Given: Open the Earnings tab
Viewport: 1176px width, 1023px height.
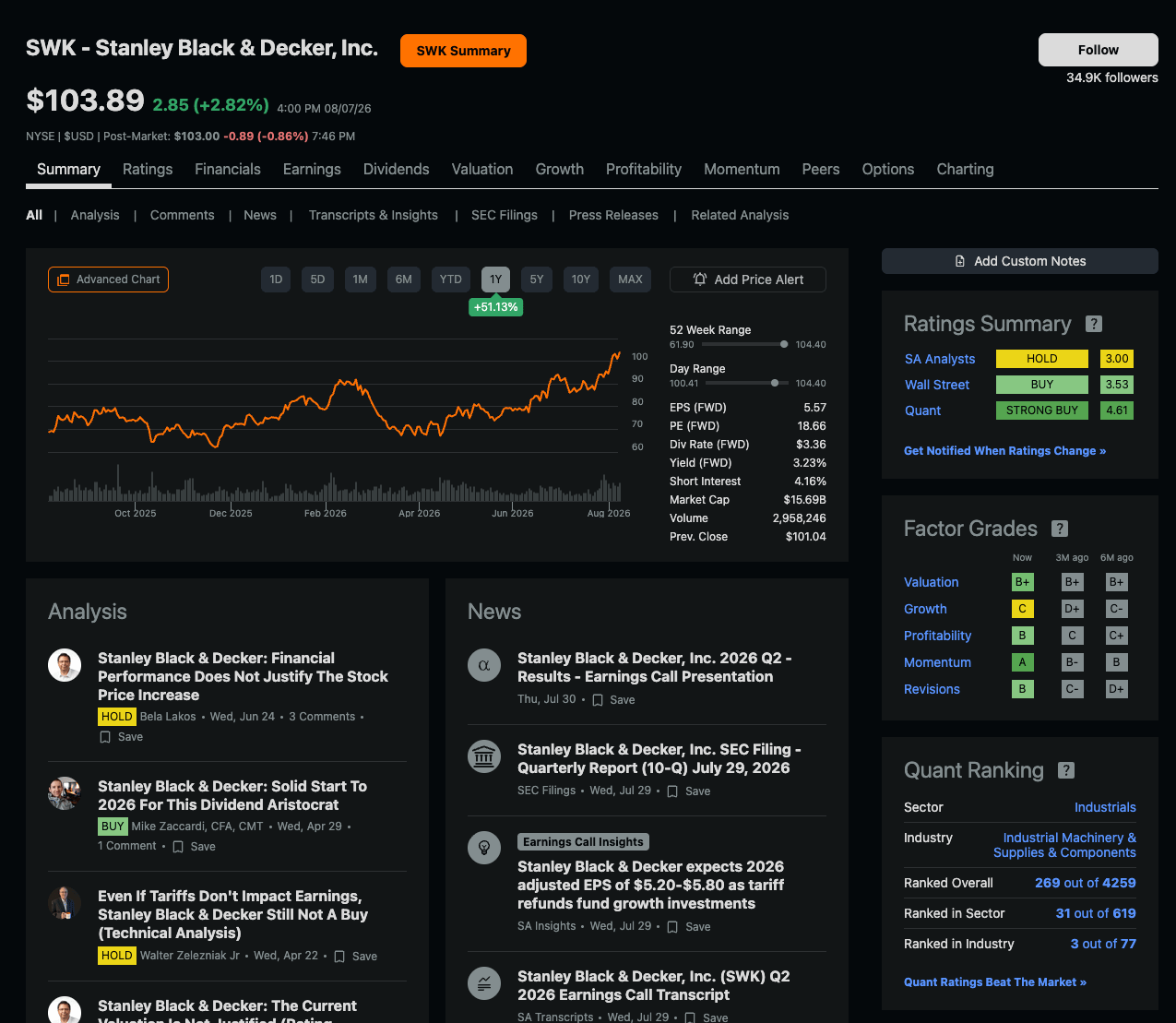Looking at the screenshot, I should pos(312,170).
